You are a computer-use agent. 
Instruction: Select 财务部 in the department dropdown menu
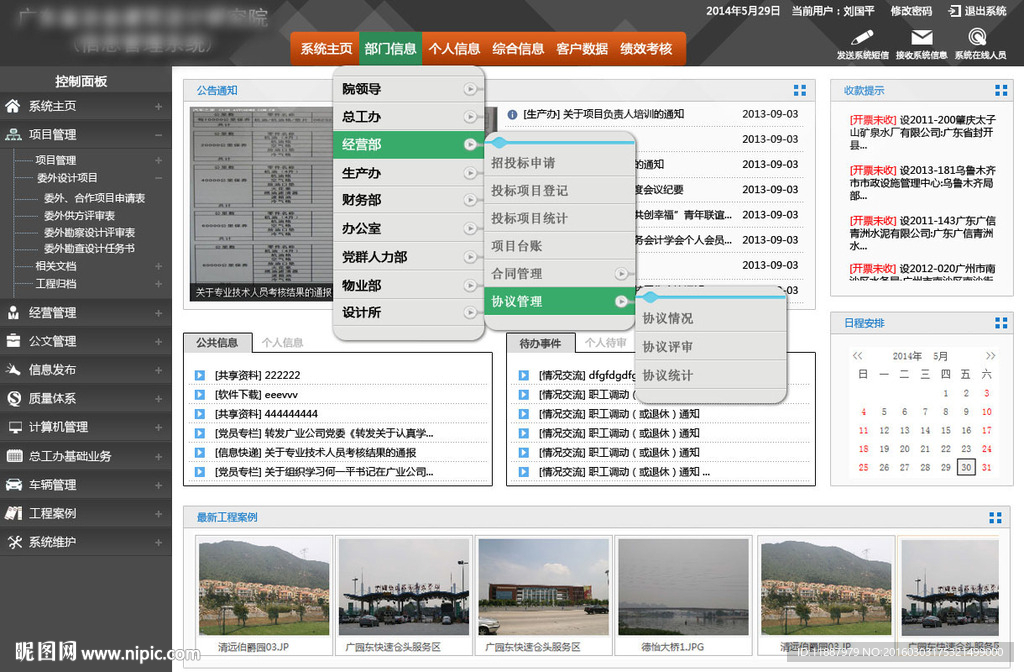[x=362, y=201]
